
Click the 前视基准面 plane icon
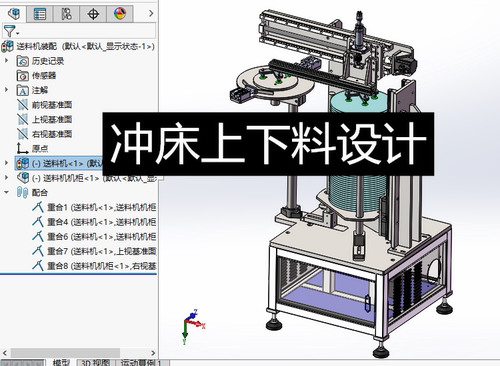pos(23,105)
